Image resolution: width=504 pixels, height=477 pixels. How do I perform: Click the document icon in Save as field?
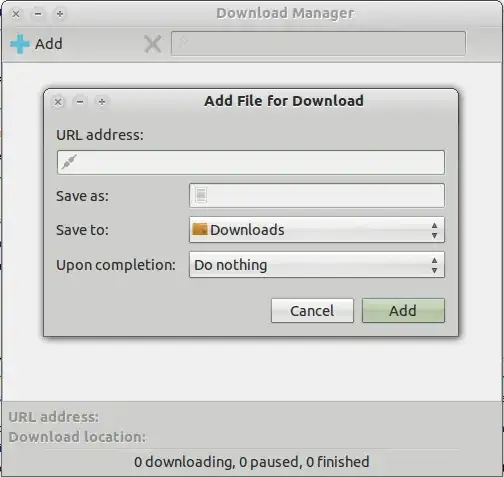coord(201,195)
